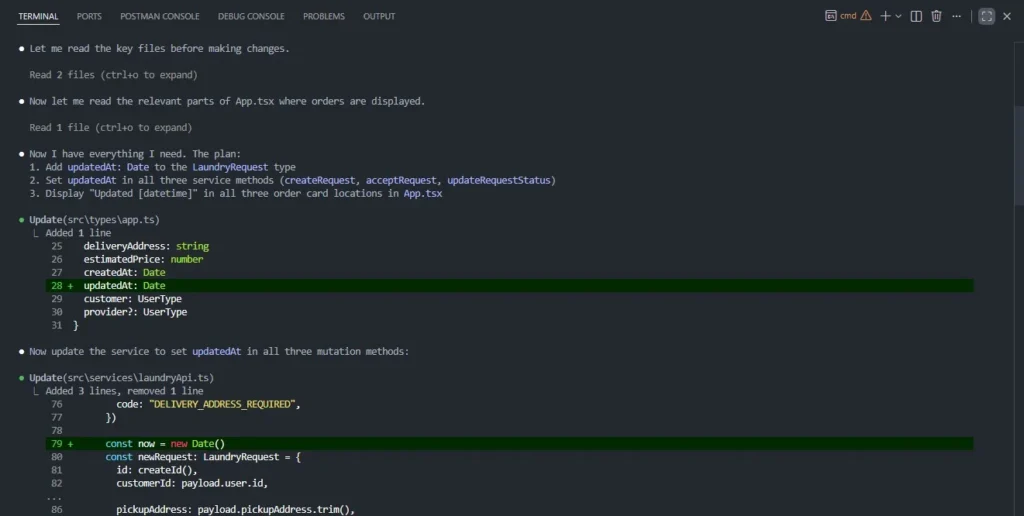The width and height of the screenshot is (1024, 516).
Task: Click the createRequest method name
Action: (319, 180)
